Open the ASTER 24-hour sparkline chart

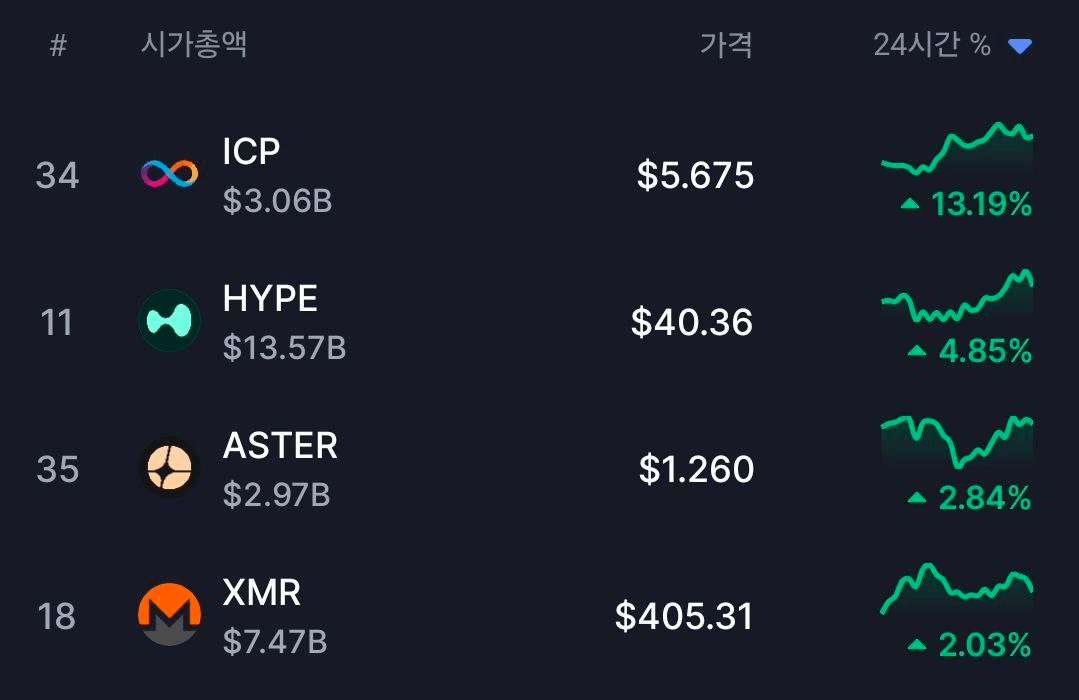[x=956, y=441]
